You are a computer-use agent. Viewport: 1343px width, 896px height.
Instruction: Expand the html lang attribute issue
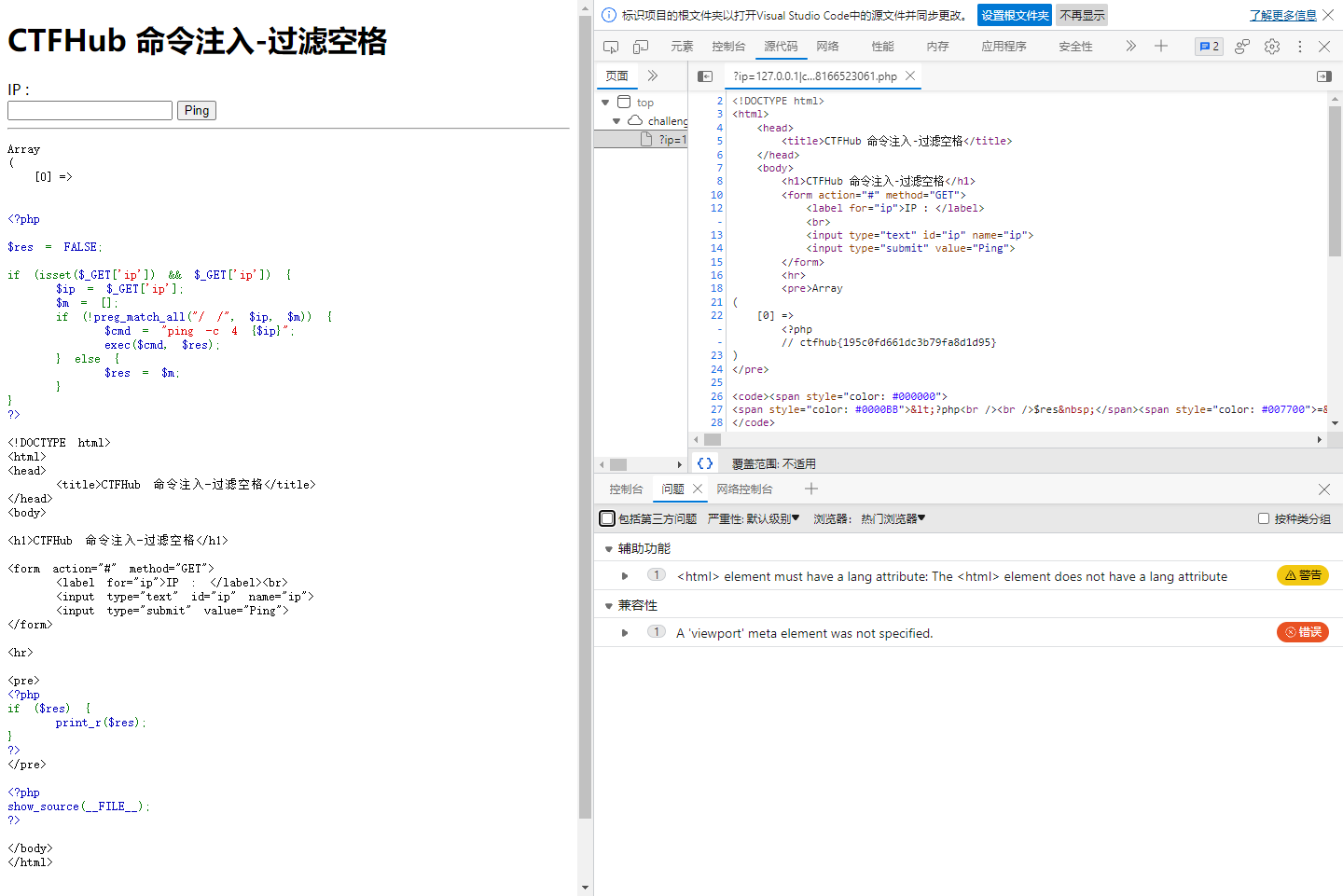pos(625,576)
